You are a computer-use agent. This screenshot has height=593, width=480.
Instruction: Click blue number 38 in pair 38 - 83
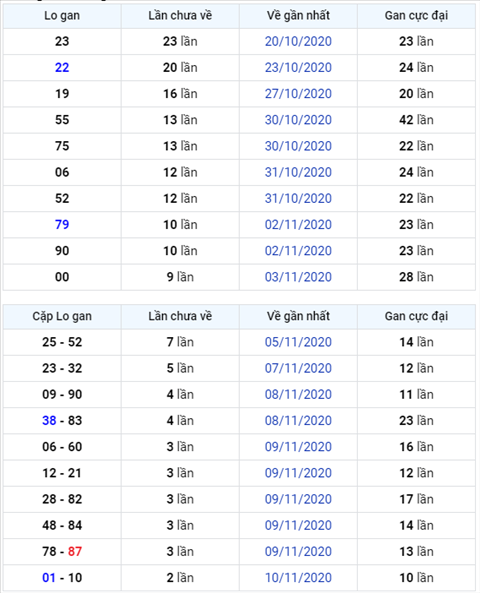(x=49, y=420)
